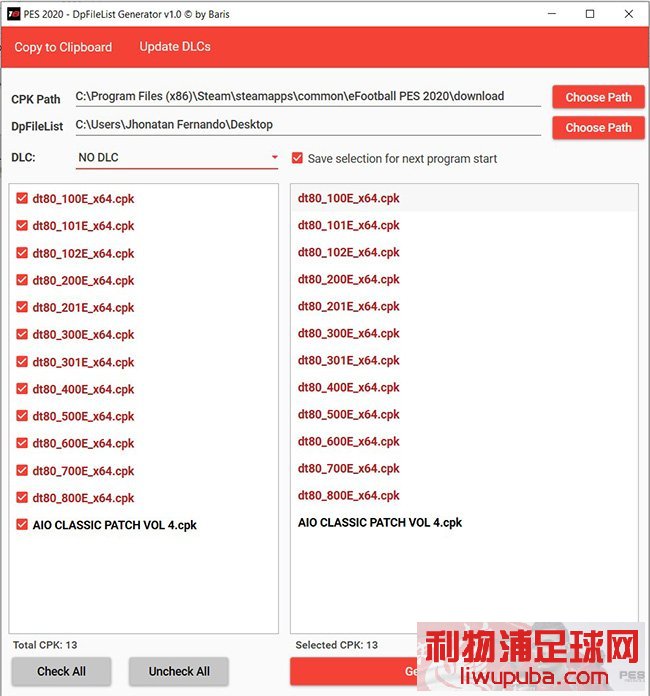Click the PES app icon in title bar

pos(13,14)
